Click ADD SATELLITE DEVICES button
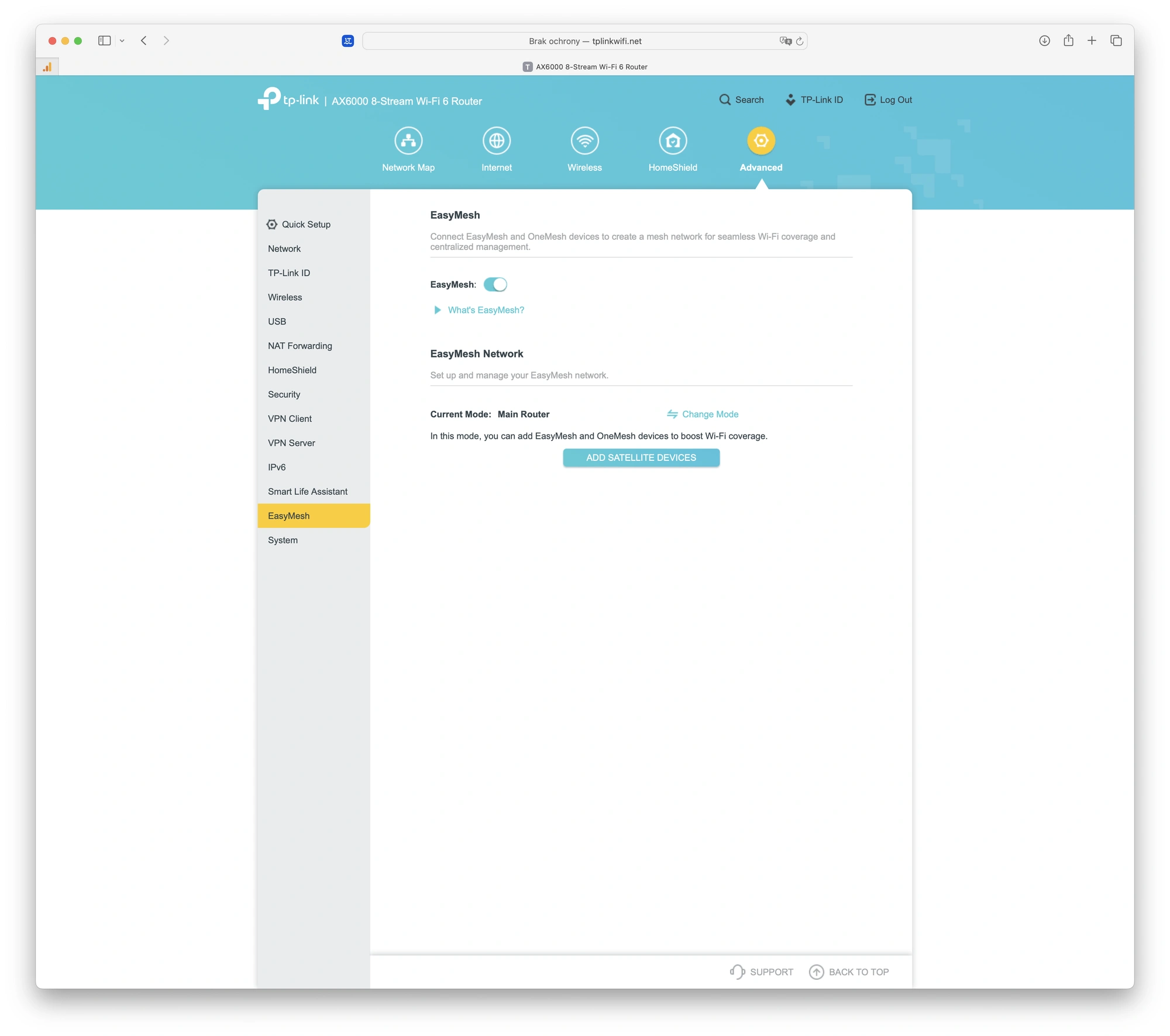 [x=641, y=457]
